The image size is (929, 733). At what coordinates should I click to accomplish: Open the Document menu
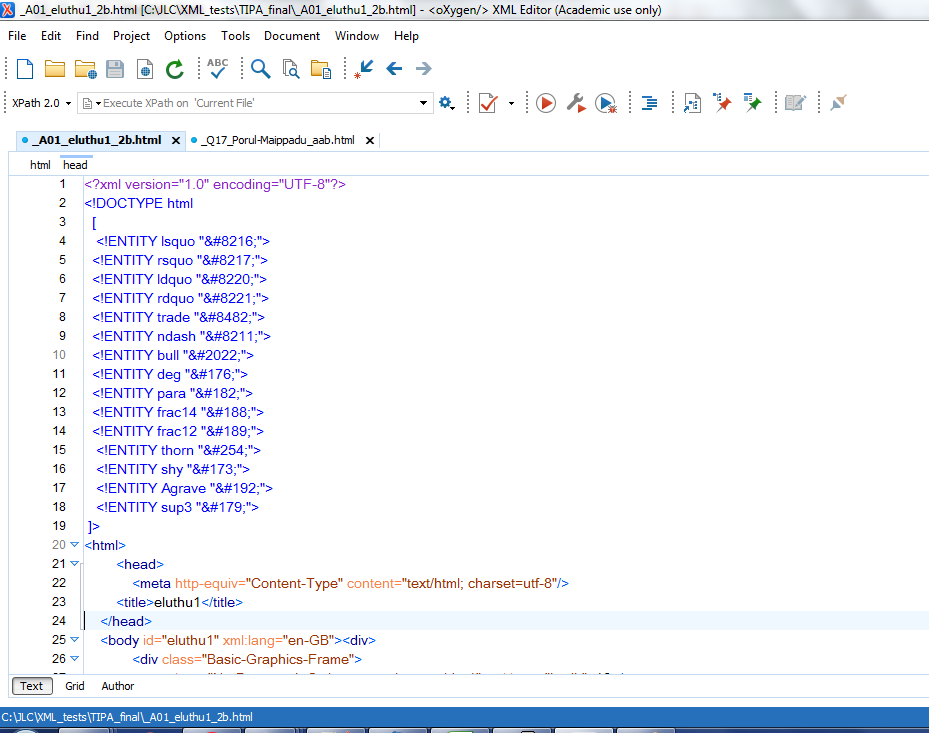(292, 36)
